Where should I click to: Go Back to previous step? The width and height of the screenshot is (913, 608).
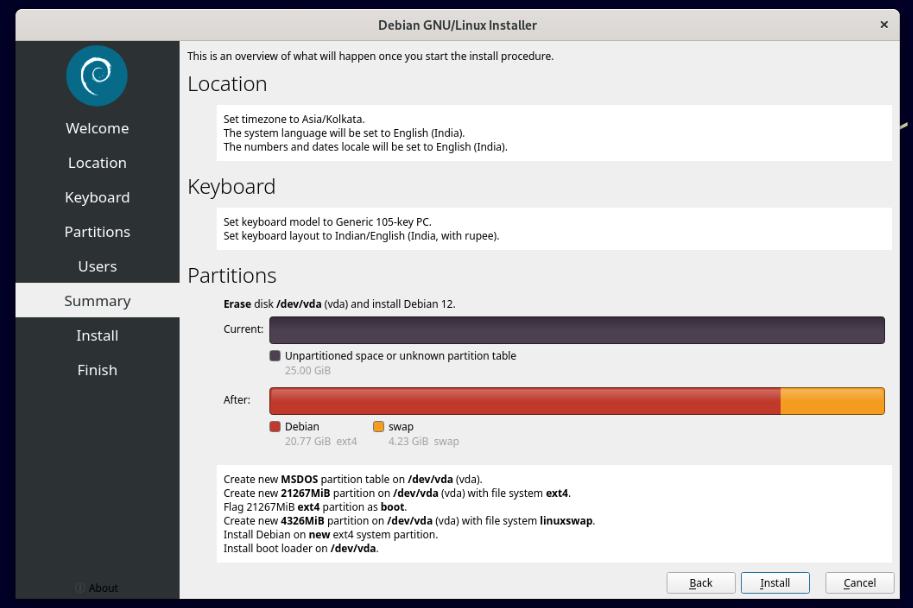point(701,583)
